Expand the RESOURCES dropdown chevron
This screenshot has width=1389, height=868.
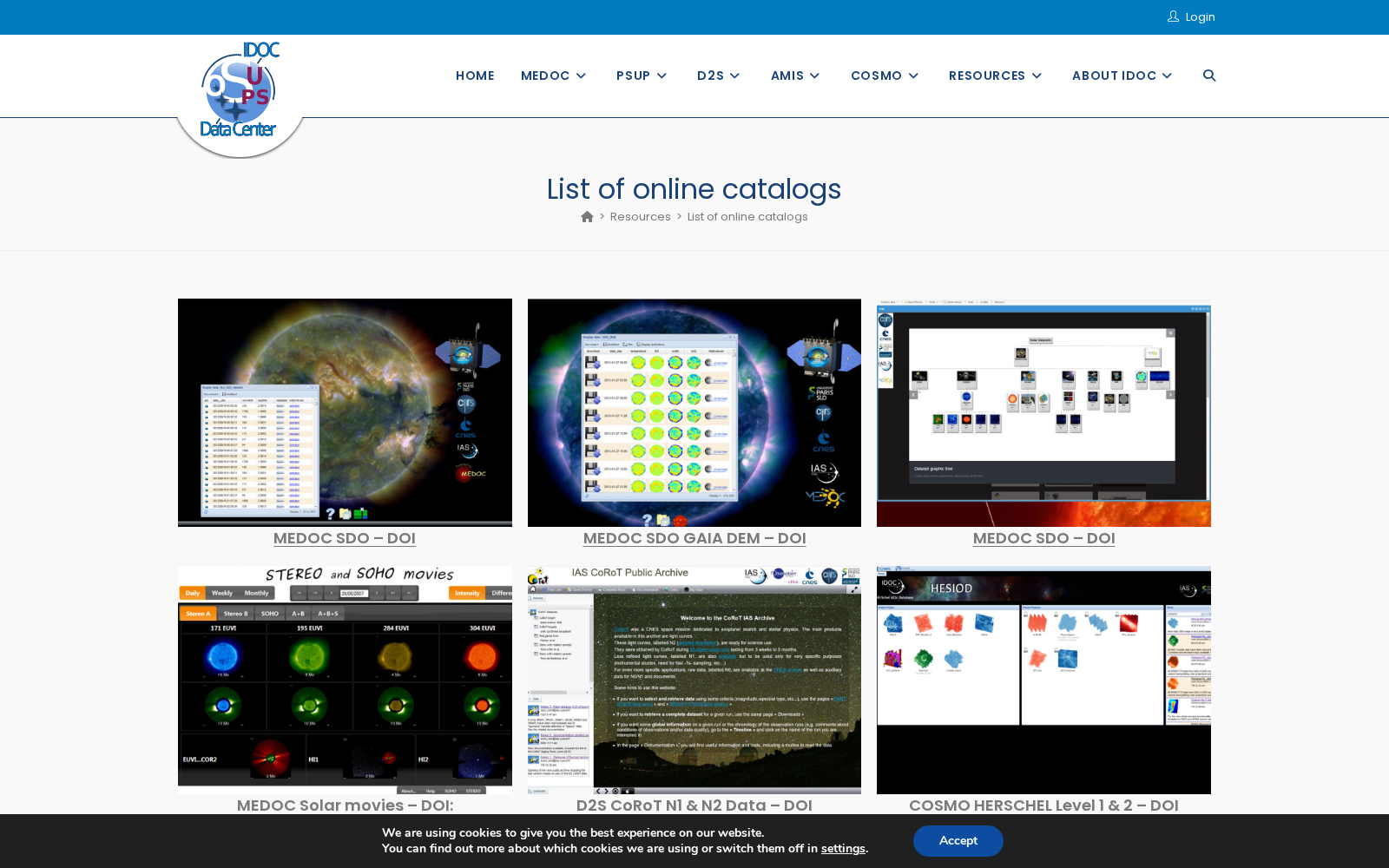pyautogui.click(x=1037, y=76)
